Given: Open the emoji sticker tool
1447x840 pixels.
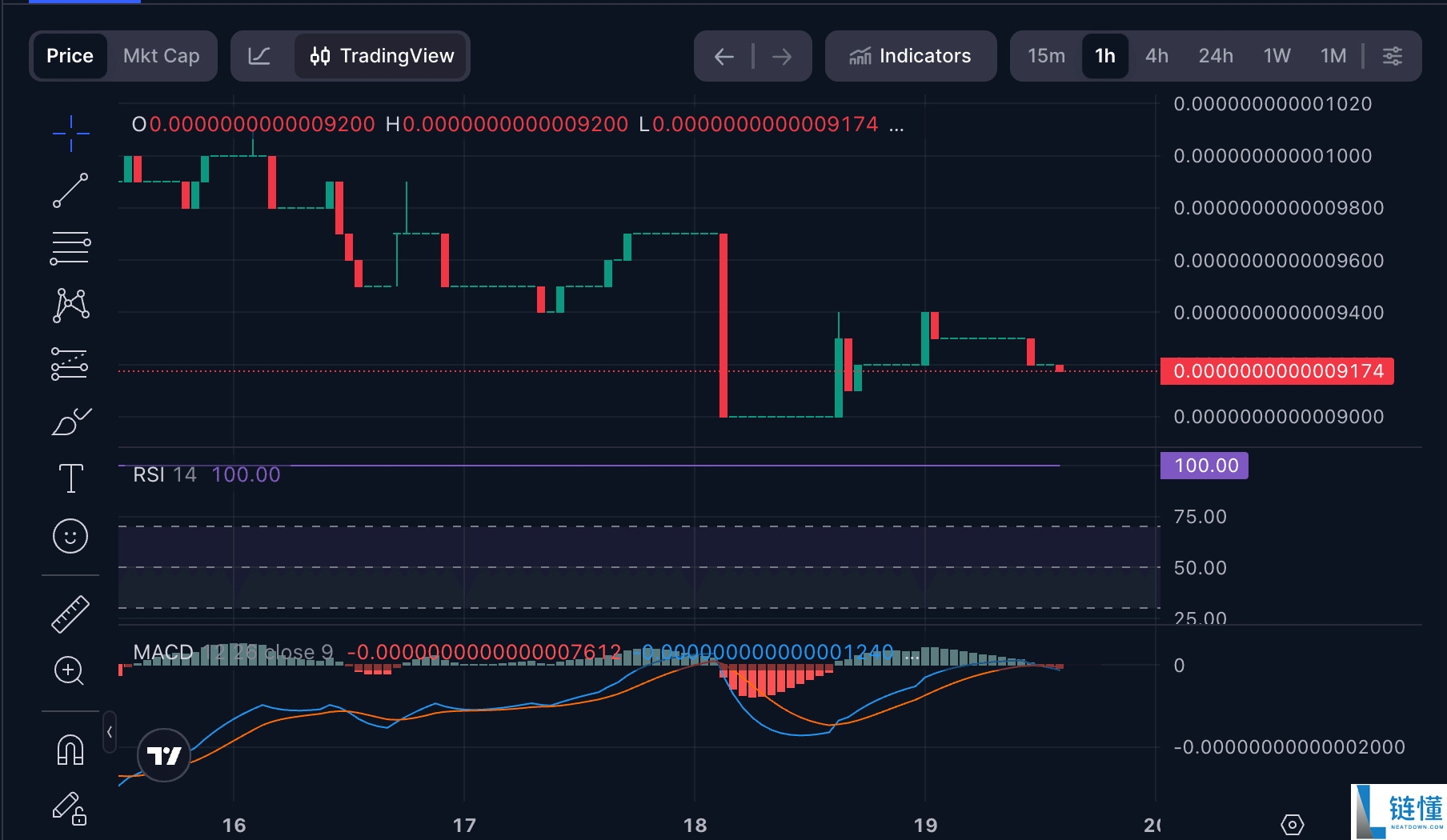Looking at the screenshot, I should [70, 536].
